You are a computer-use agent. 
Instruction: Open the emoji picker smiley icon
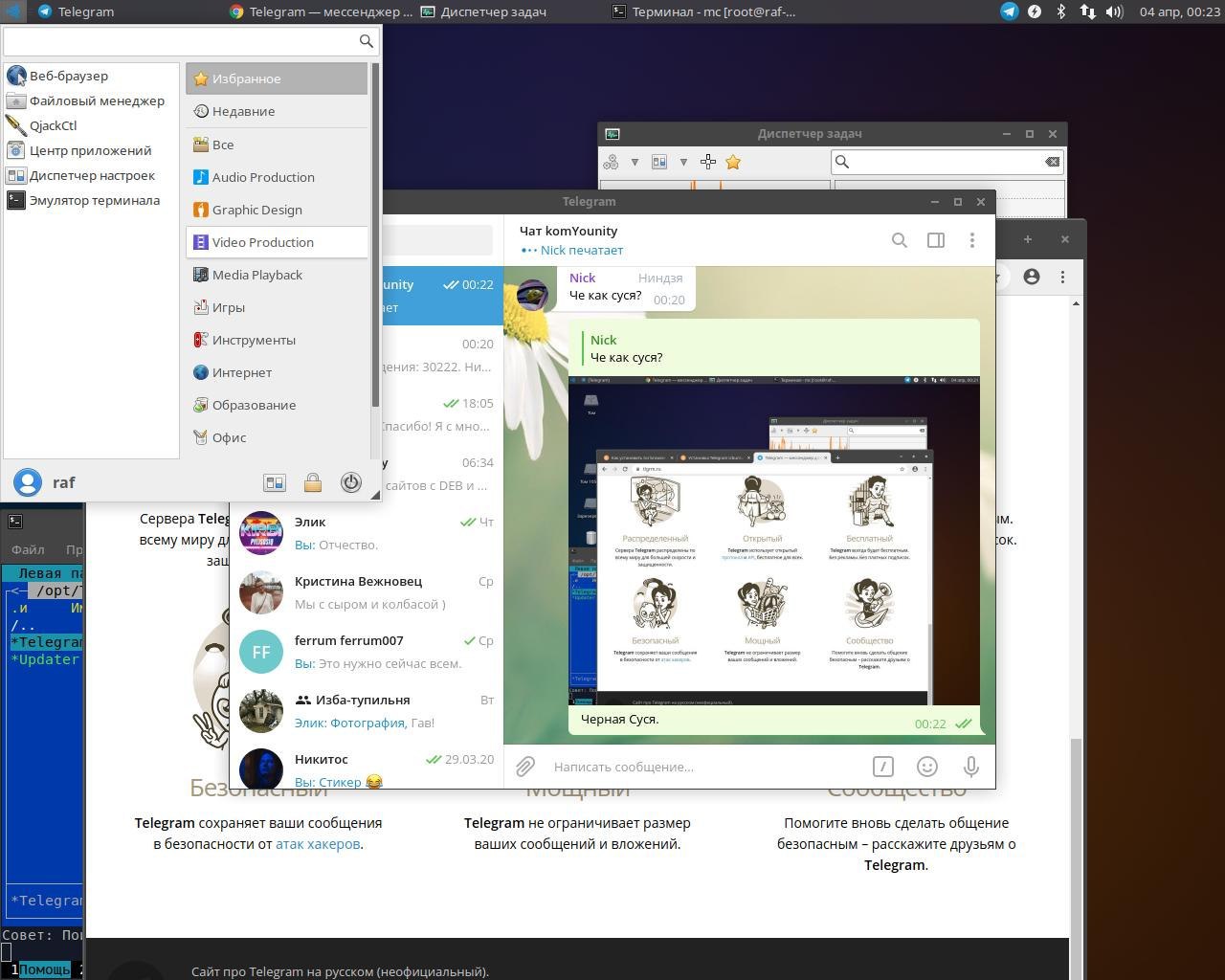click(x=927, y=767)
